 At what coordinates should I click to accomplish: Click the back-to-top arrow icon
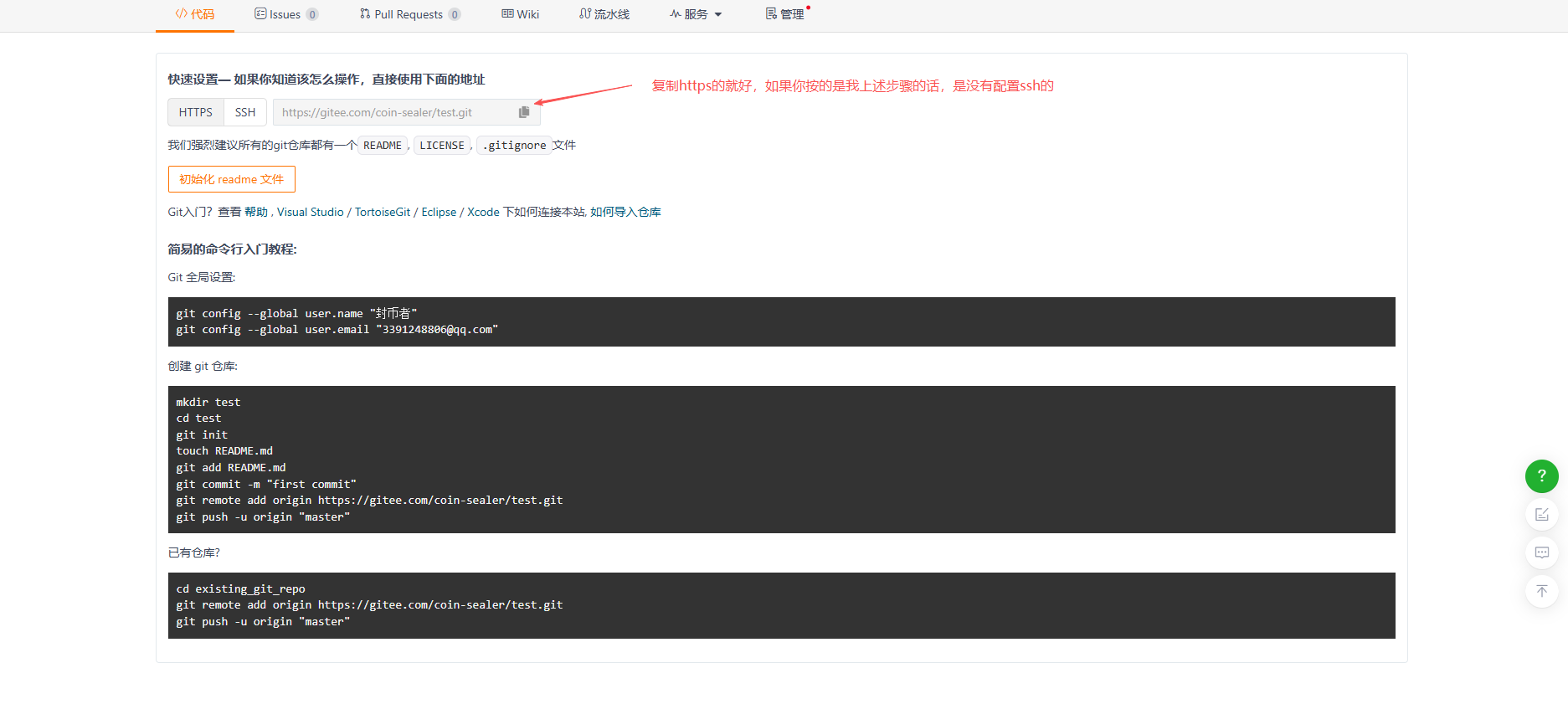(1542, 591)
